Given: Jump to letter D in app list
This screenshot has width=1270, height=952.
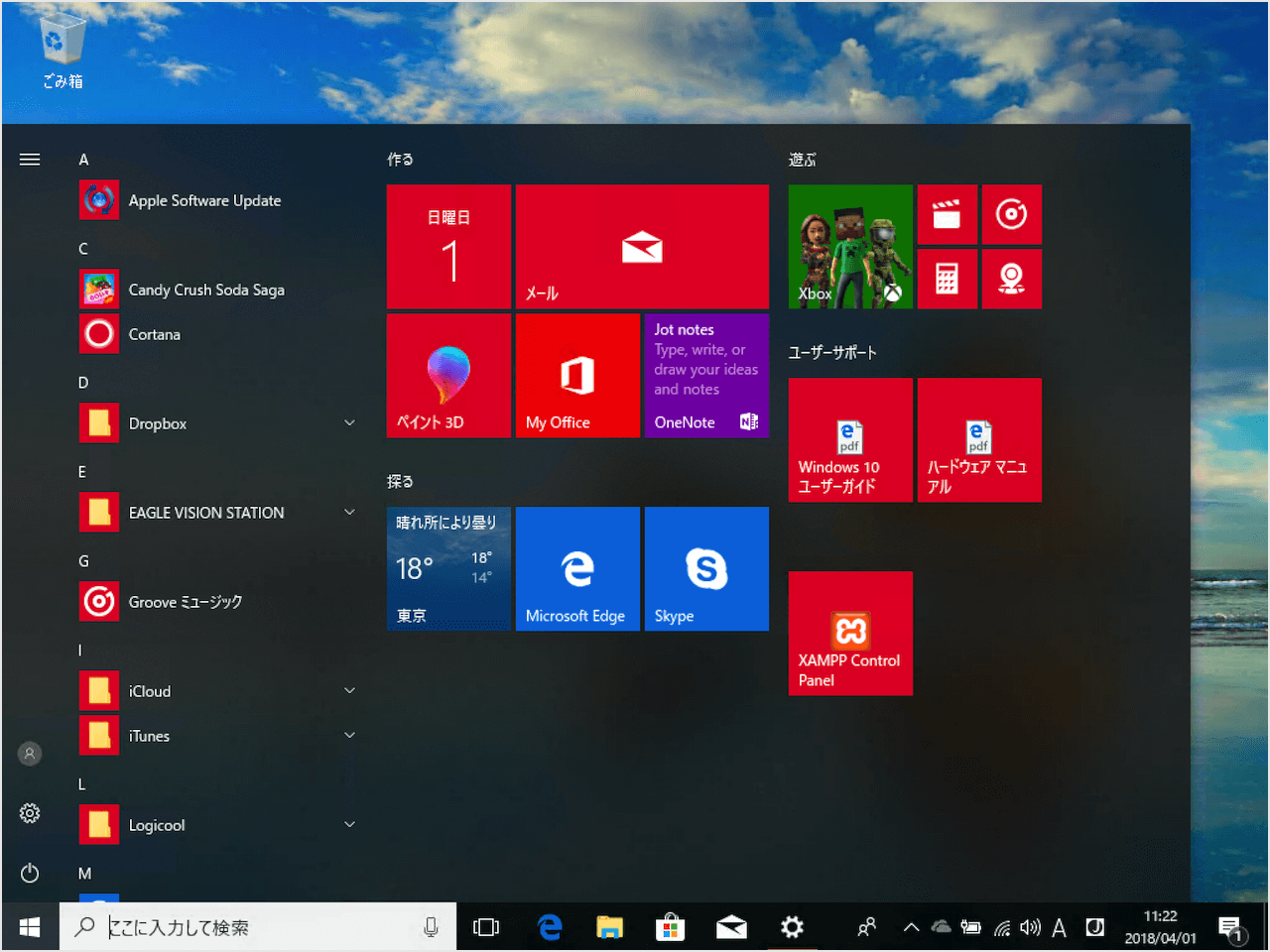Looking at the screenshot, I should coord(83,383).
